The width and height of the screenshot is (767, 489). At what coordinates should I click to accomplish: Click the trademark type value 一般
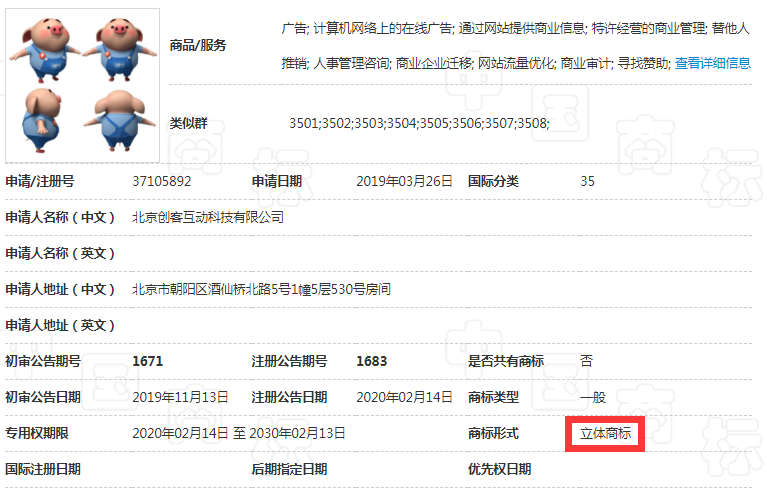[593, 397]
